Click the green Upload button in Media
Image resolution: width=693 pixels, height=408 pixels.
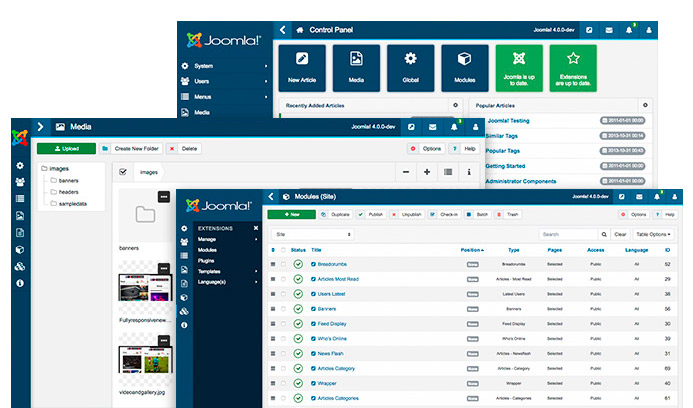66,149
